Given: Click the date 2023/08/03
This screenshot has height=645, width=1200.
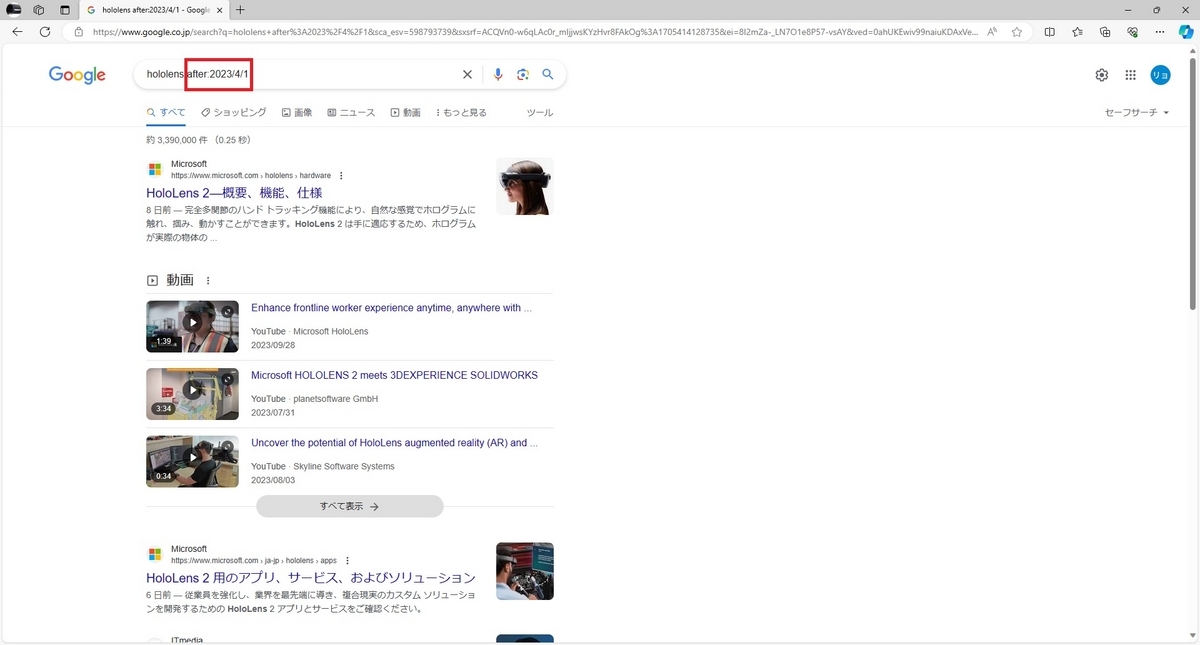Looking at the screenshot, I should [273, 480].
